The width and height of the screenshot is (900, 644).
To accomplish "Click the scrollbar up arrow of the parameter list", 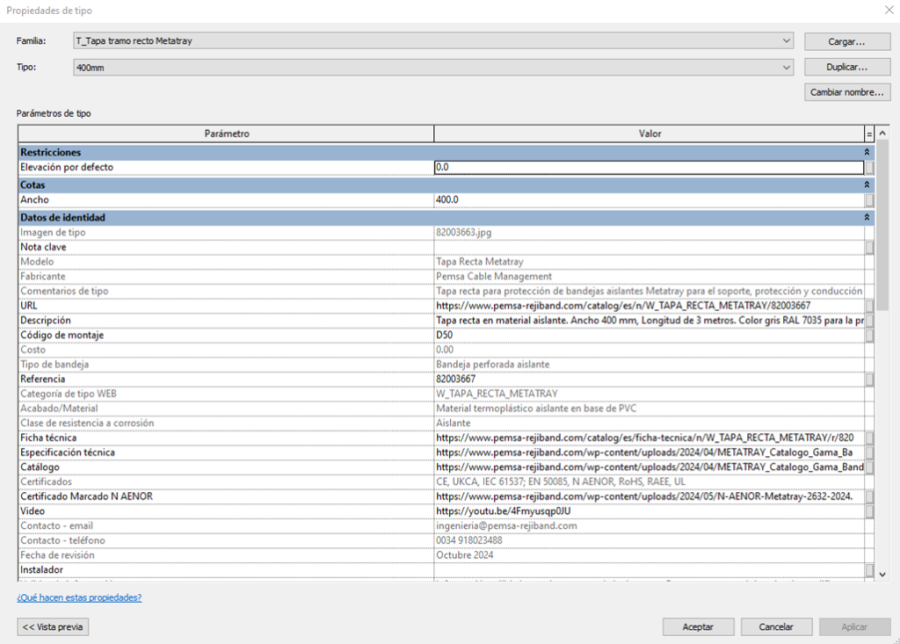I will click(x=881, y=133).
